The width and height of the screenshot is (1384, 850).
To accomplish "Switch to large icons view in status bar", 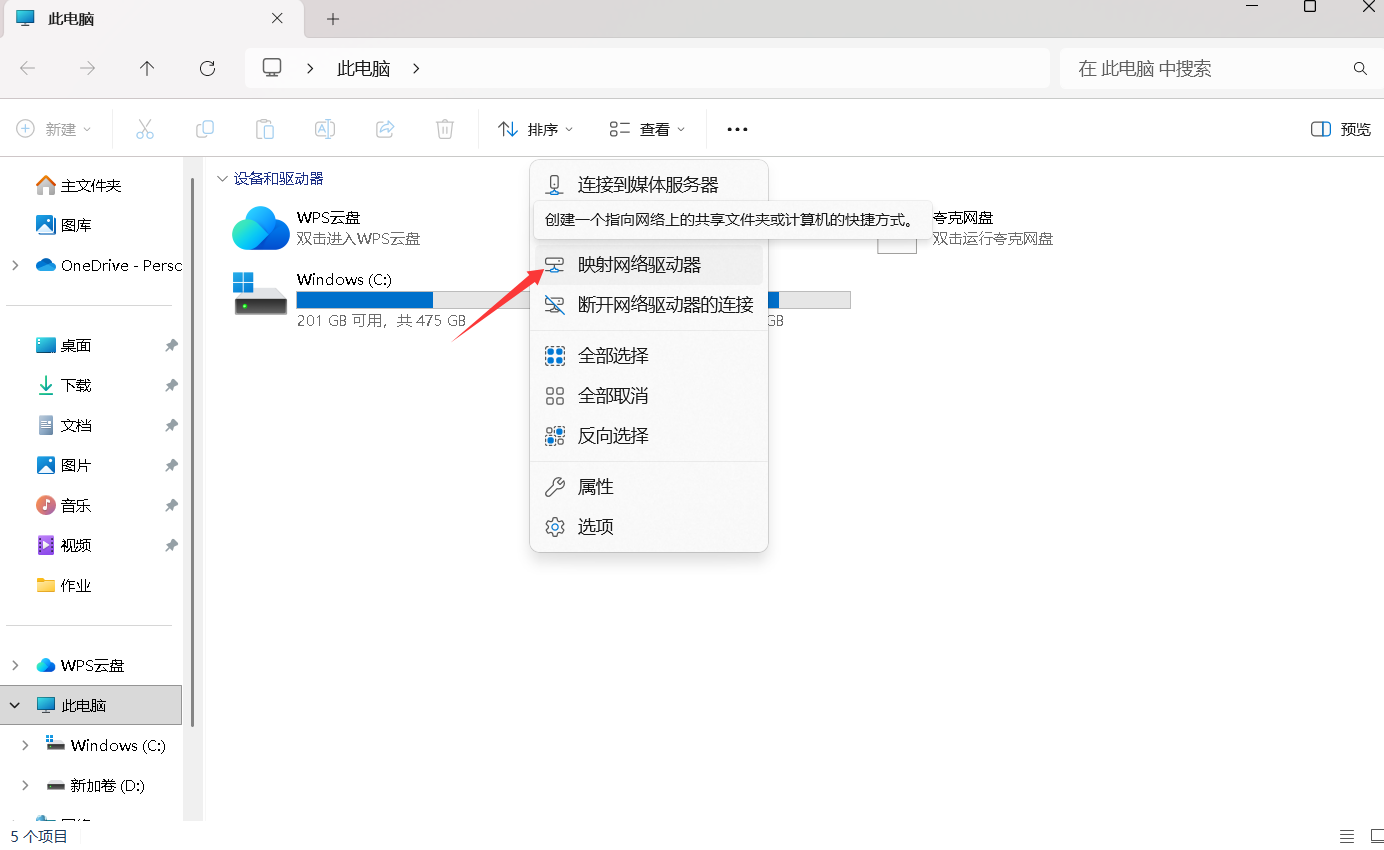I will point(1377,836).
